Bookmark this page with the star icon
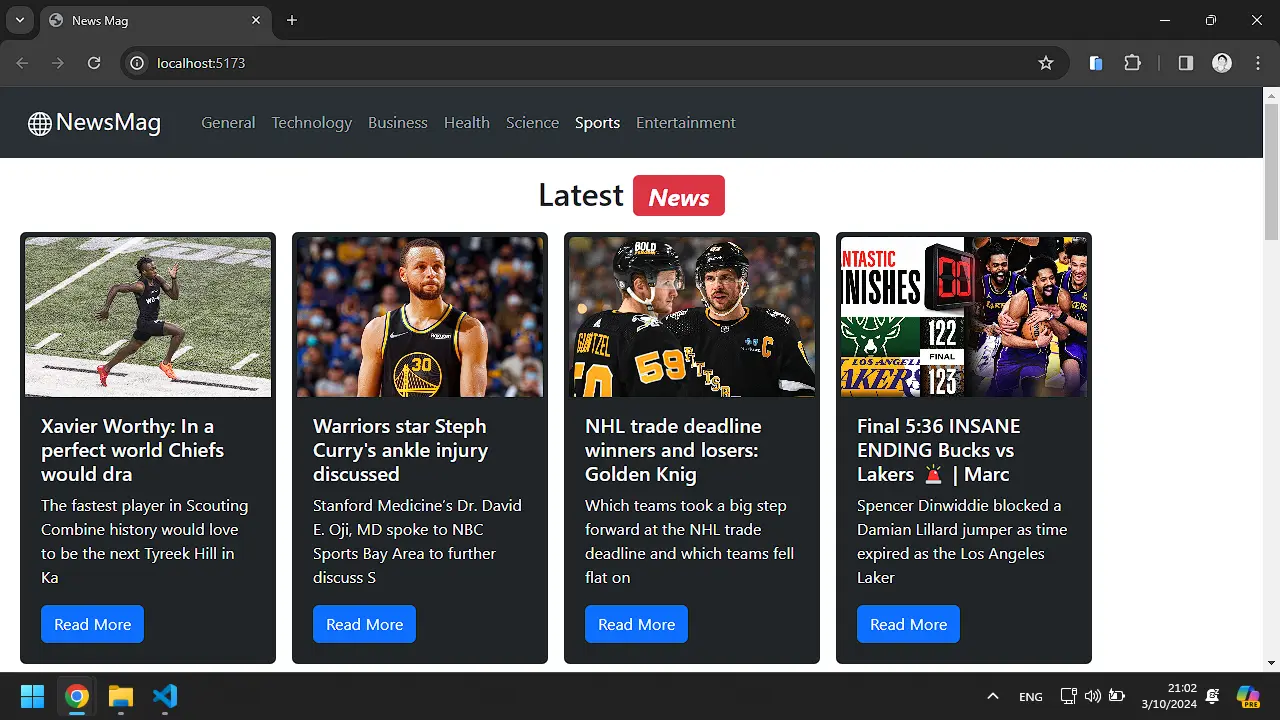Viewport: 1280px width, 720px height. coord(1046,63)
